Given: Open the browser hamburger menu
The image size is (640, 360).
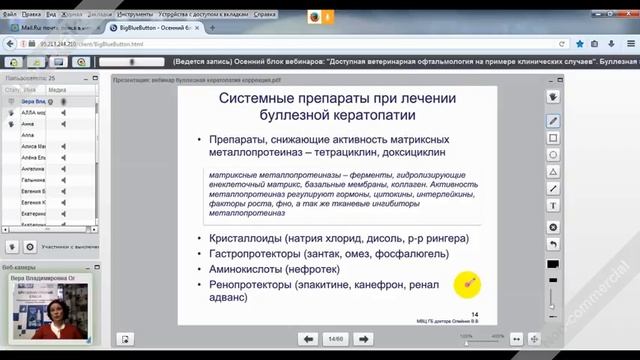Looking at the screenshot, I should click(631, 44).
